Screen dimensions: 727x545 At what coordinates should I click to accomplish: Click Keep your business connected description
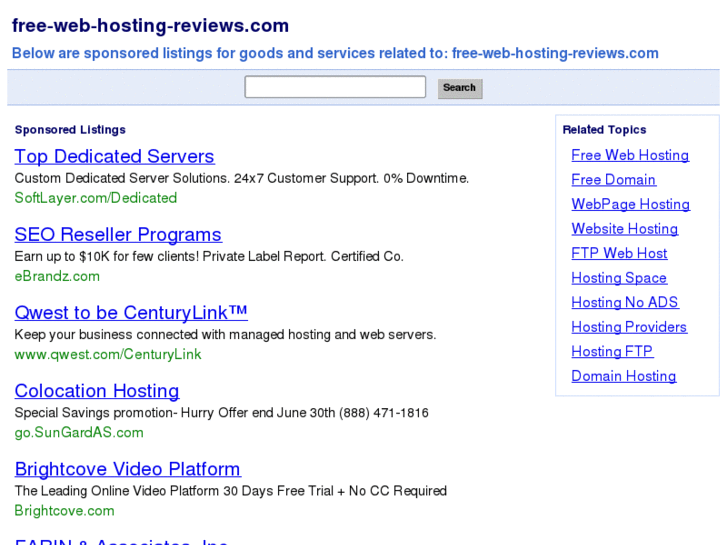tap(225, 335)
